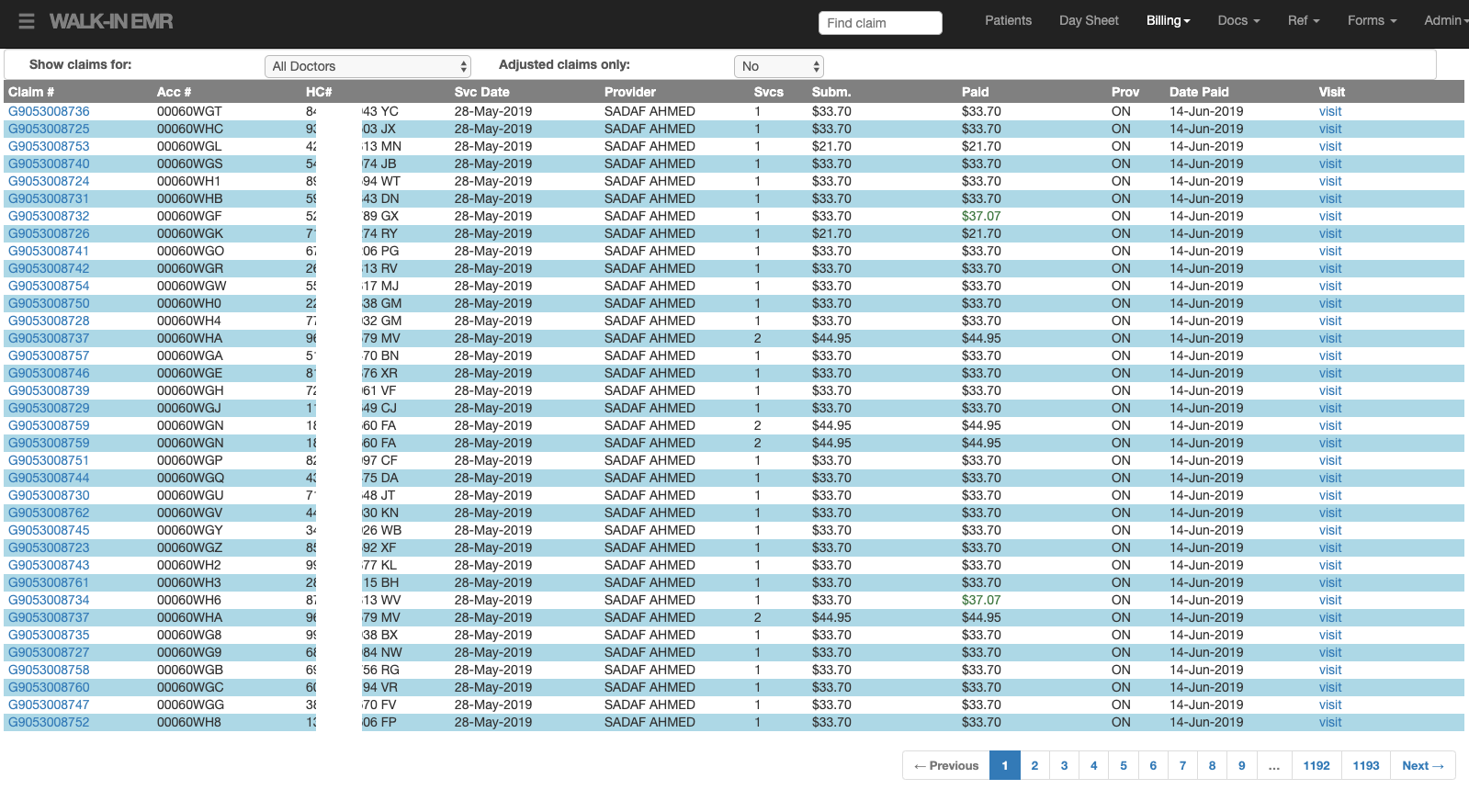Jump to last page 1193
This screenshot has width=1469, height=812.
1366,765
